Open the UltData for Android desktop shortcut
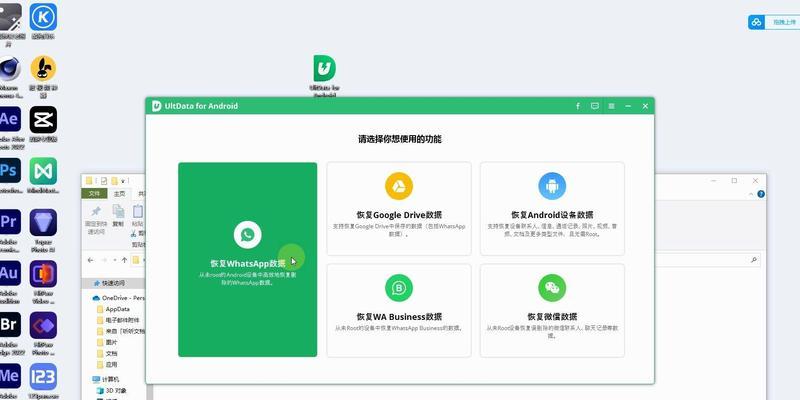Viewport: 800px width, 400px height. pos(324,76)
